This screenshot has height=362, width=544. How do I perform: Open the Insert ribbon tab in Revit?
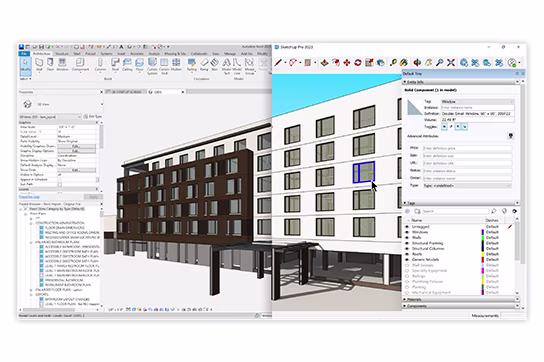pyautogui.click(x=121, y=54)
